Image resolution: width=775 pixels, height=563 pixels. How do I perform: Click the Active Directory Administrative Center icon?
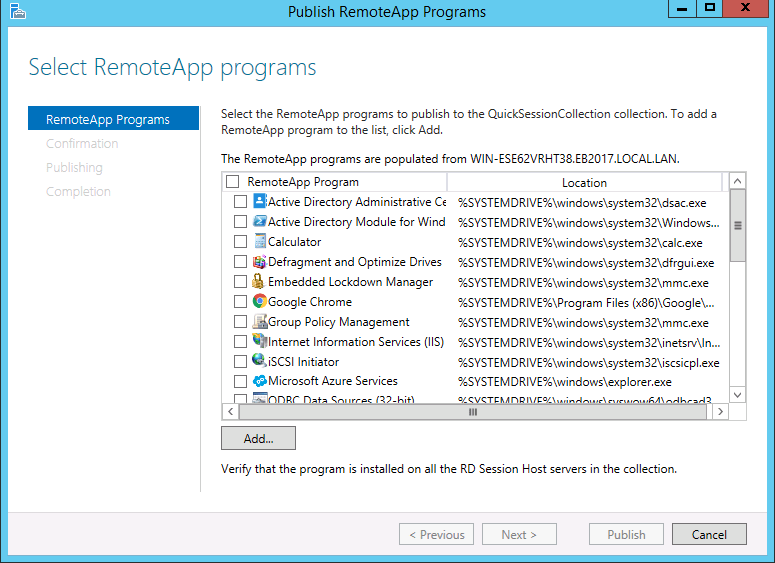pyautogui.click(x=259, y=202)
